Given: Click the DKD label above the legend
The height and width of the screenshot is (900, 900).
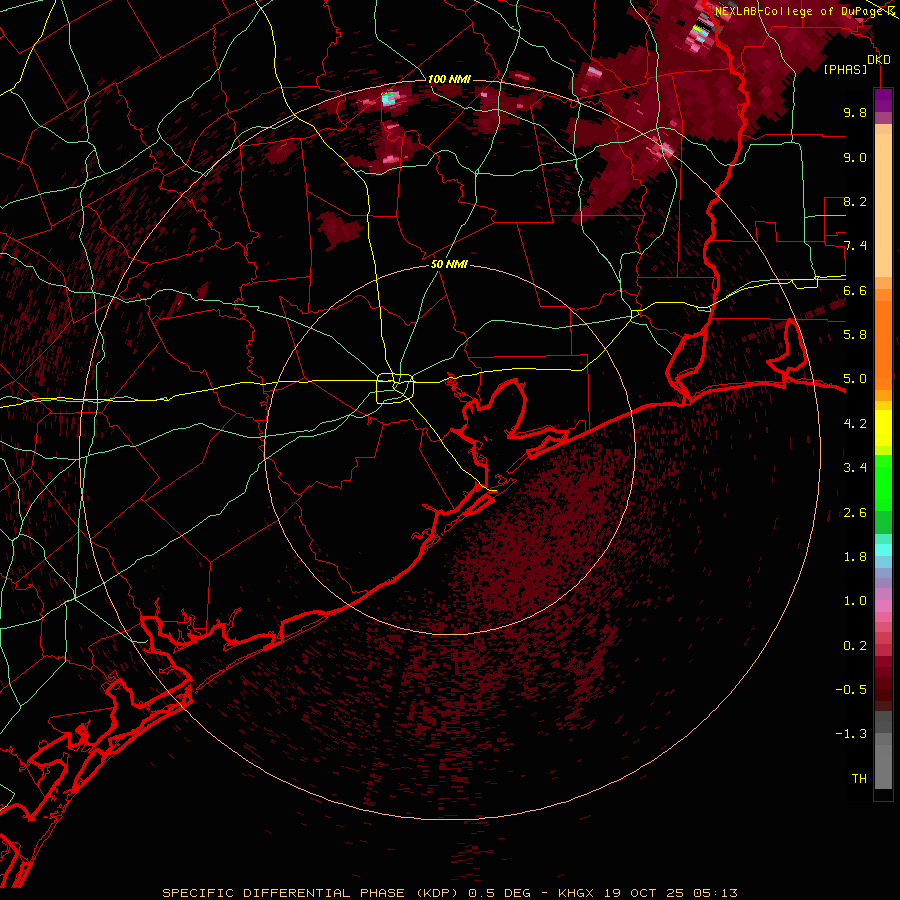Looking at the screenshot, I should (x=879, y=60).
